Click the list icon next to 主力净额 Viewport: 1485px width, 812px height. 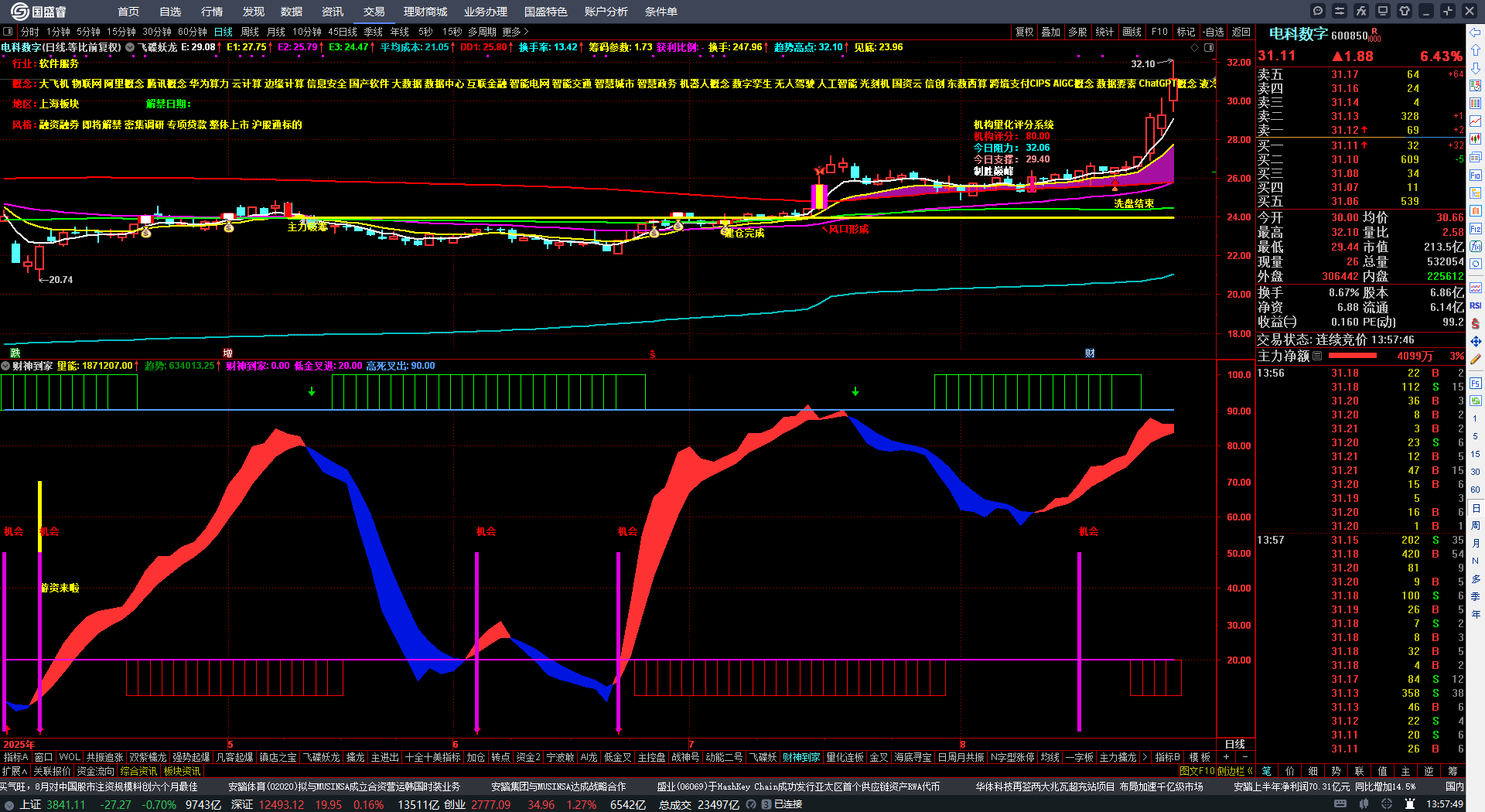(1317, 356)
